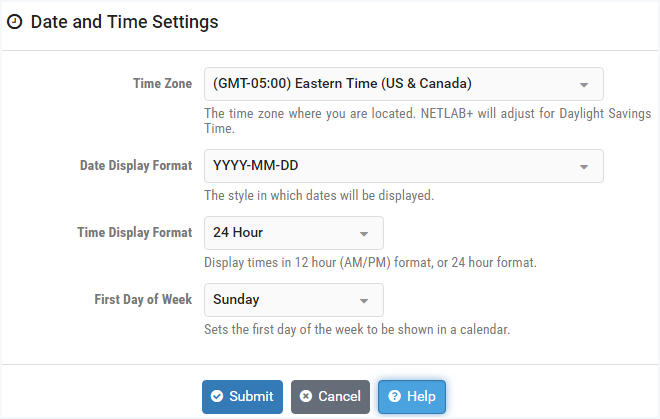Image resolution: width=660 pixels, height=419 pixels.
Task: Click the Time Zone label
Action: 162,83
